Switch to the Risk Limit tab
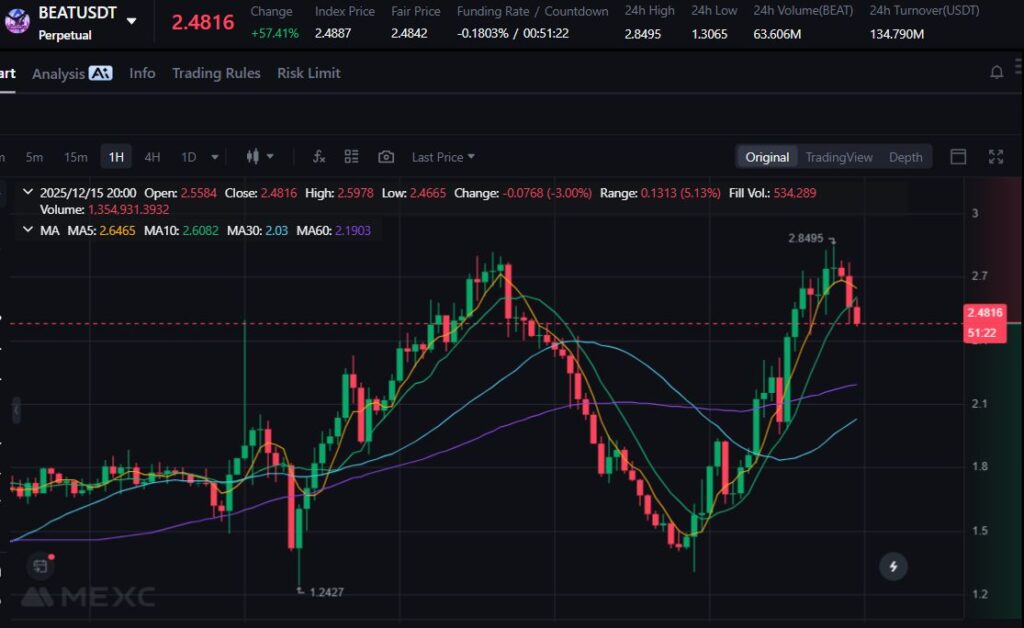 [x=308, y=73]
